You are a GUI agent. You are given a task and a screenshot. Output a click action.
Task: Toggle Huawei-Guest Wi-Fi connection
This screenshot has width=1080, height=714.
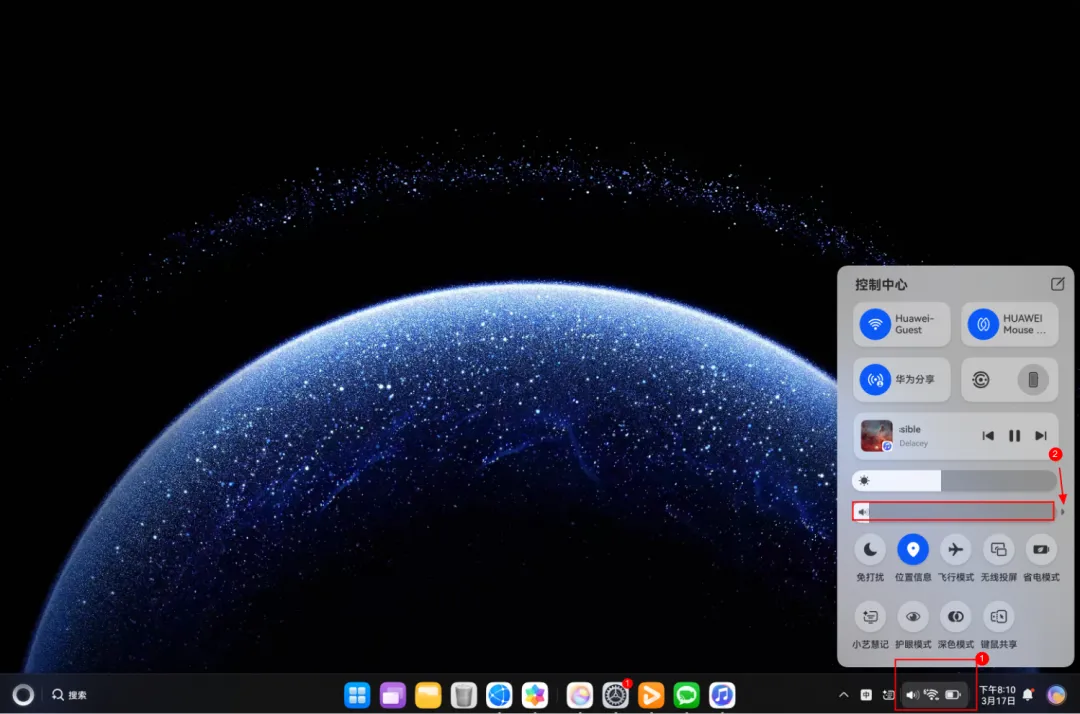pos(902,324)
